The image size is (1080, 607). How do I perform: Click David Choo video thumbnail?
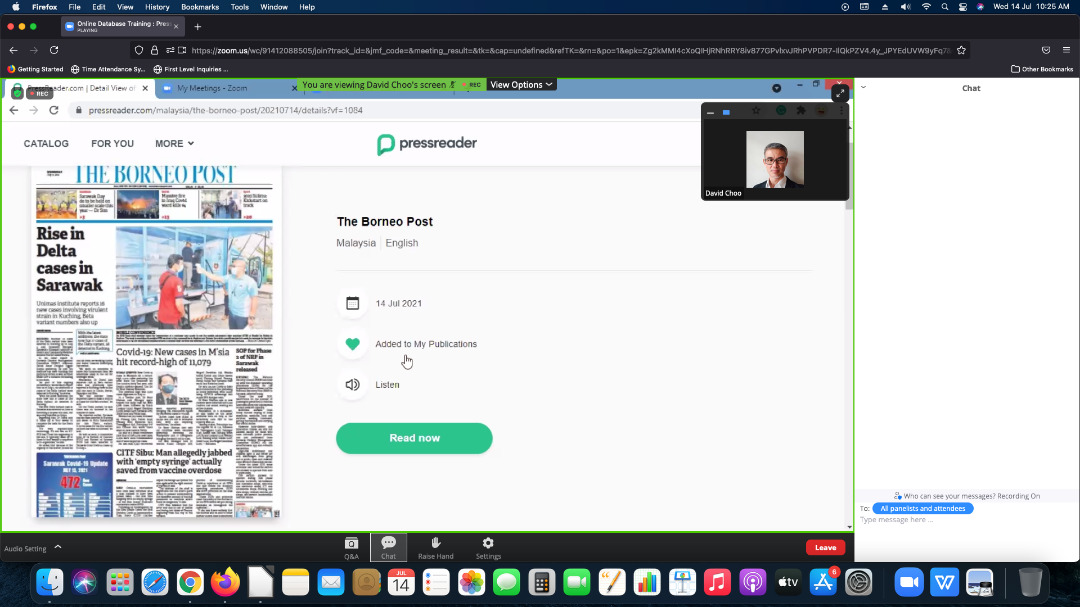[774, 159]
